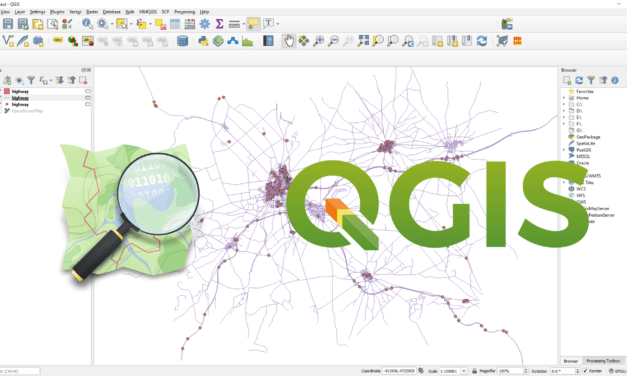627x376 pixels.
Task: Select the Identify Features tool
Action: 87,24
